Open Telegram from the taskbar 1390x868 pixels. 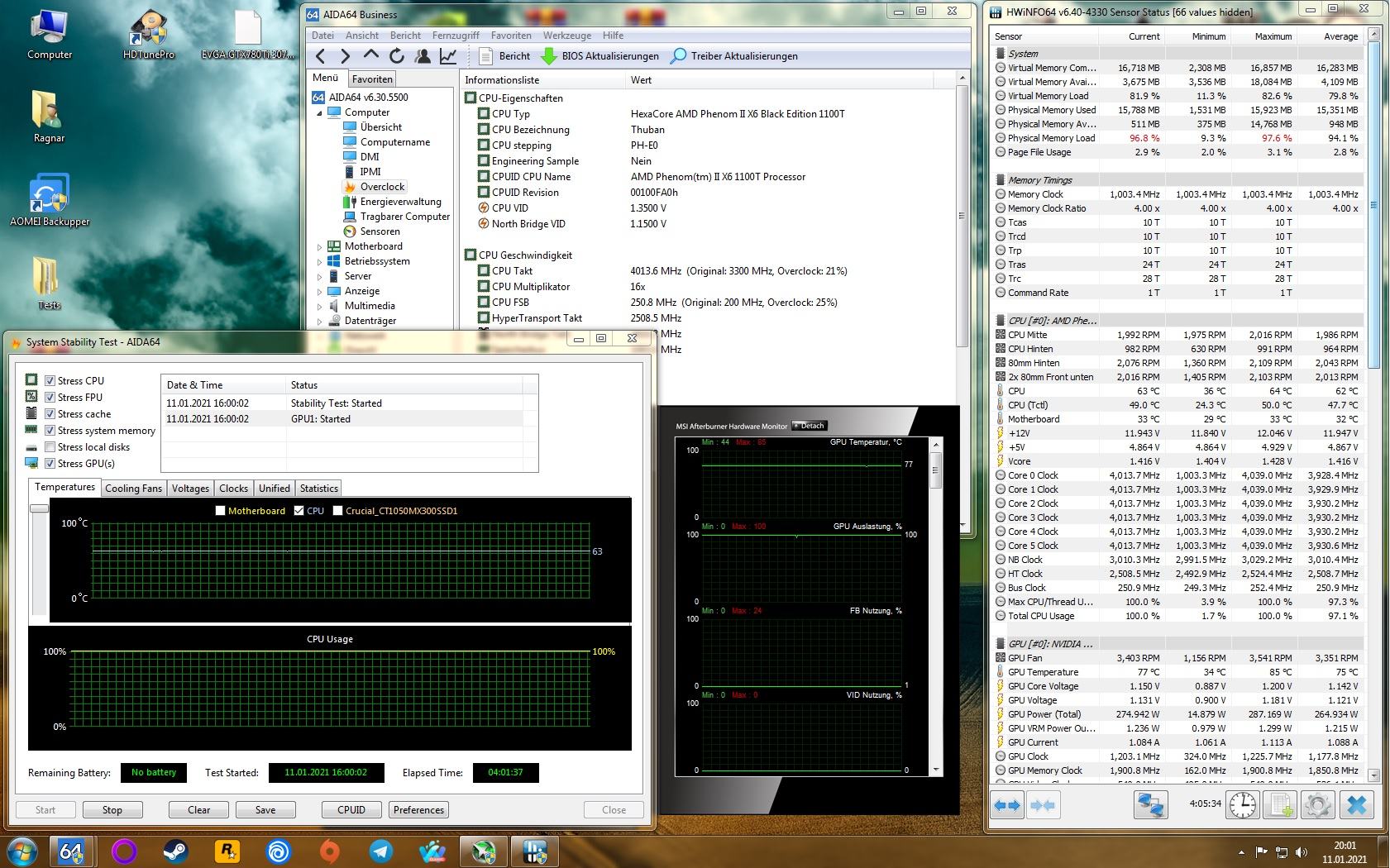(x=381, y=851)
